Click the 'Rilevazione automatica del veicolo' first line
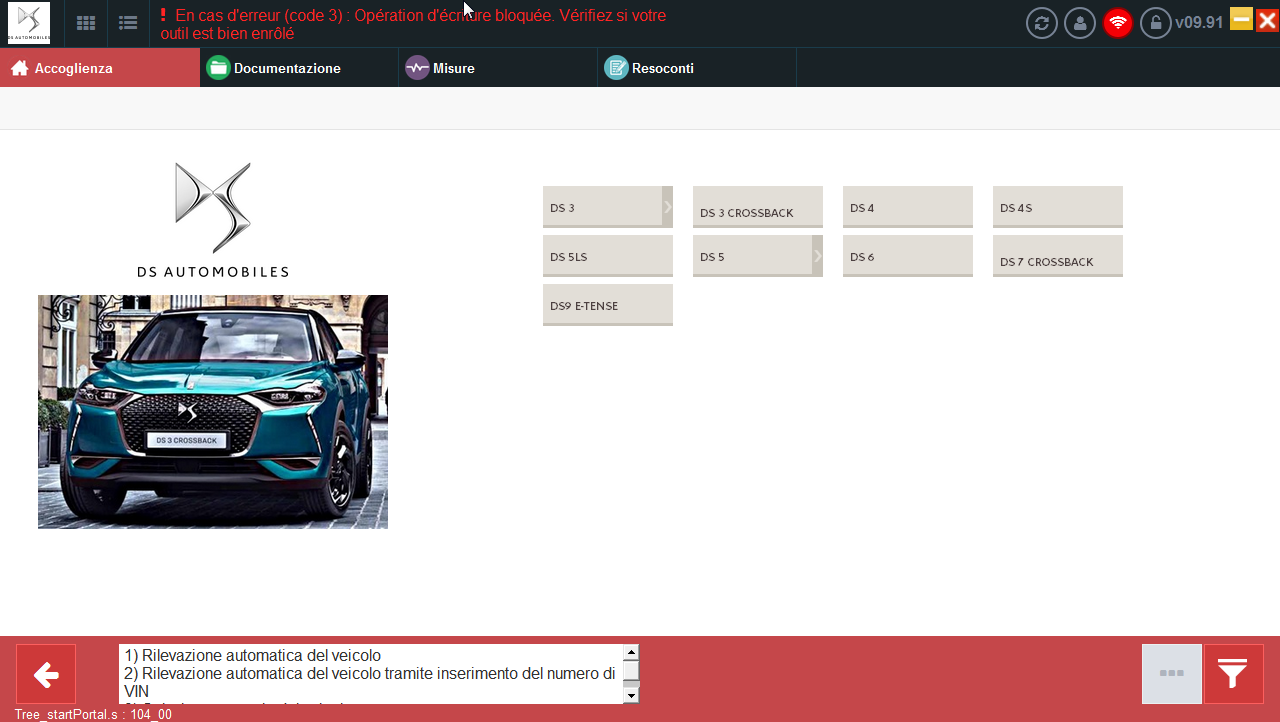Image resolution: width=1280 pixels, height=722 pixels. coord(253,656)
